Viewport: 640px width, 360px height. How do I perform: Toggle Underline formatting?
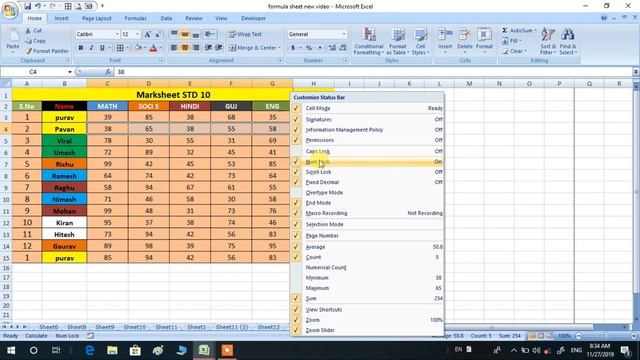(x=102, y=48)
